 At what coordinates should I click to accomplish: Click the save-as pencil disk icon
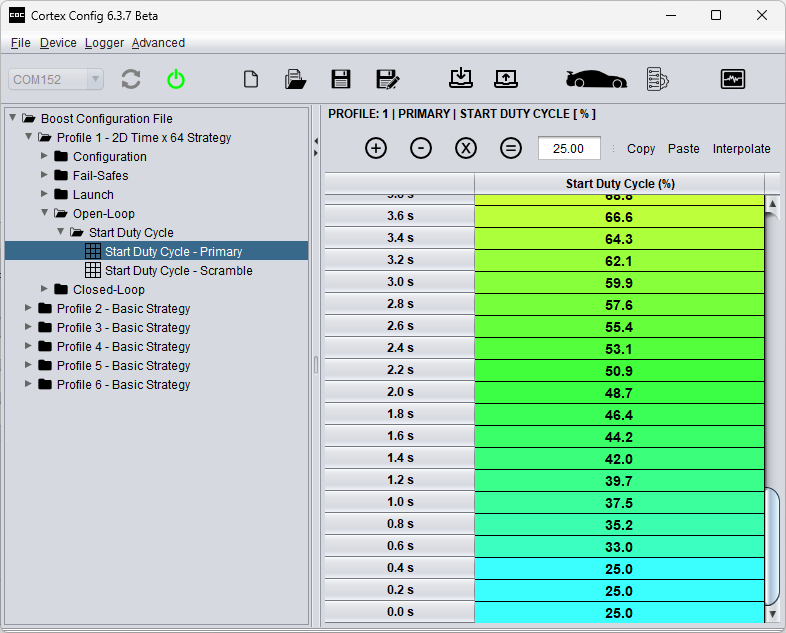coord(387,80)
